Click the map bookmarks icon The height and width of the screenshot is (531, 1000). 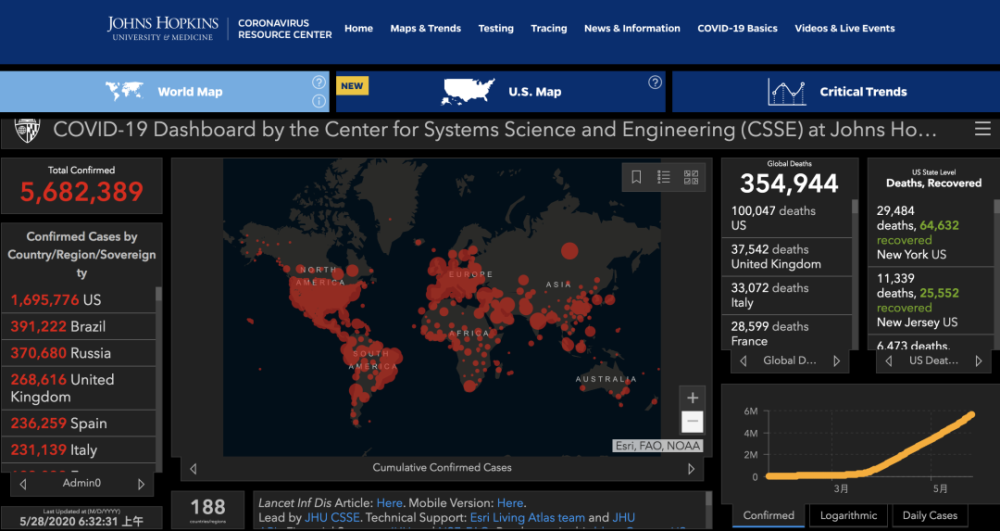tap(636, 177)
